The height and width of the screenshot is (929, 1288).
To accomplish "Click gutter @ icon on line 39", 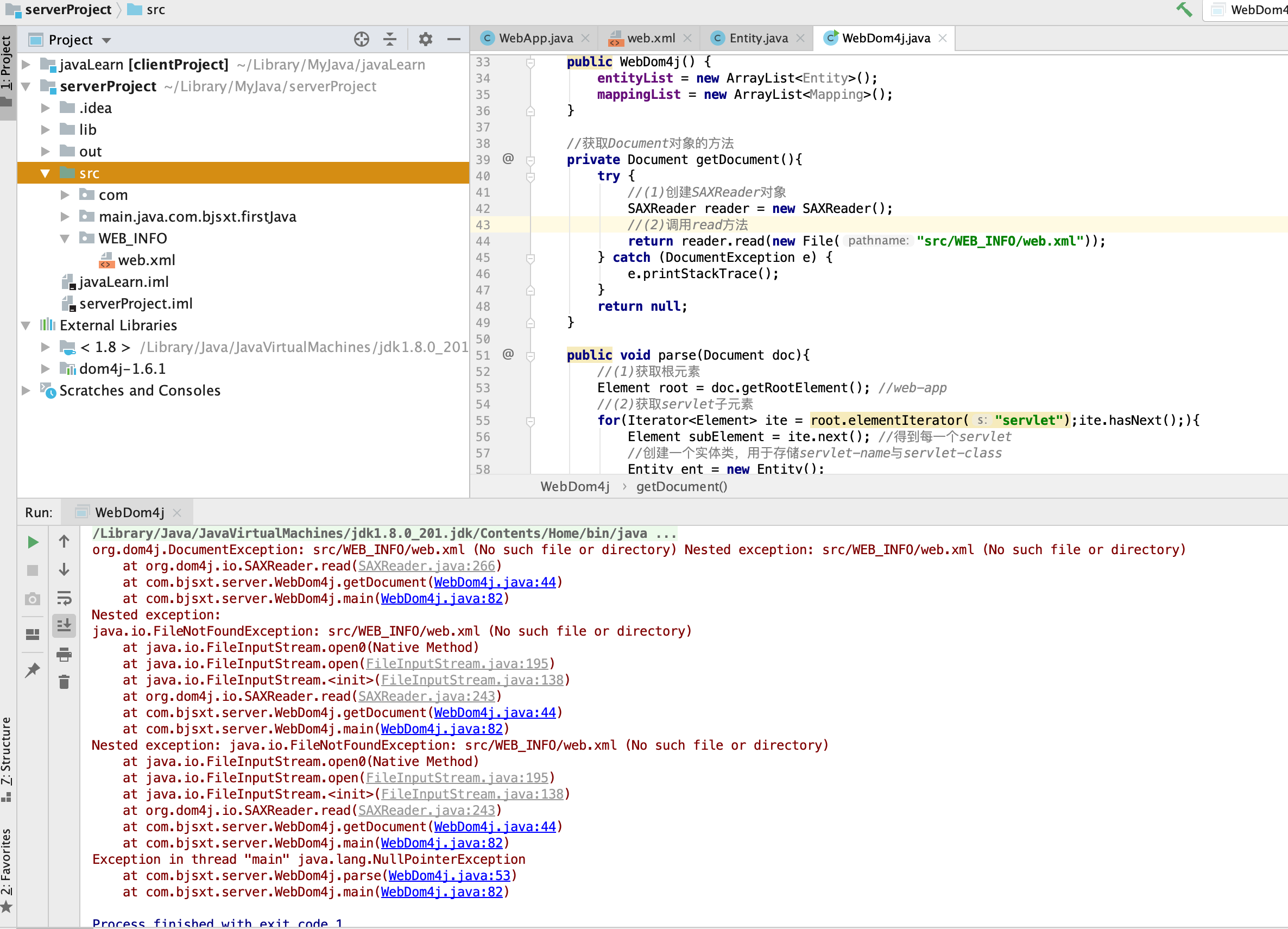I will pyautogui.click(x=508, y=159).
